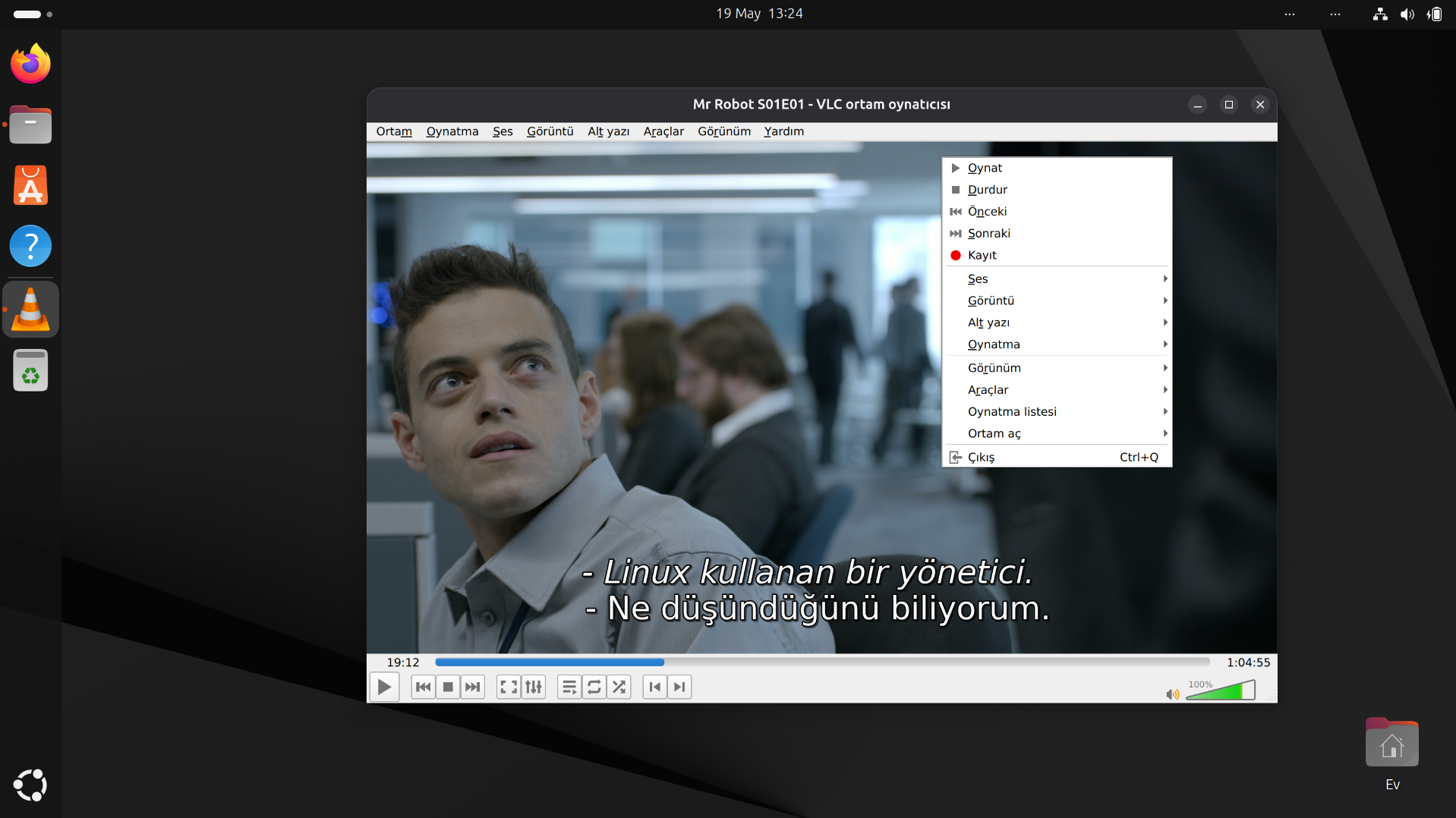1456x818 pixels.
Task: Open the Araçlar menu in menu bar
Action: [663, 131]
